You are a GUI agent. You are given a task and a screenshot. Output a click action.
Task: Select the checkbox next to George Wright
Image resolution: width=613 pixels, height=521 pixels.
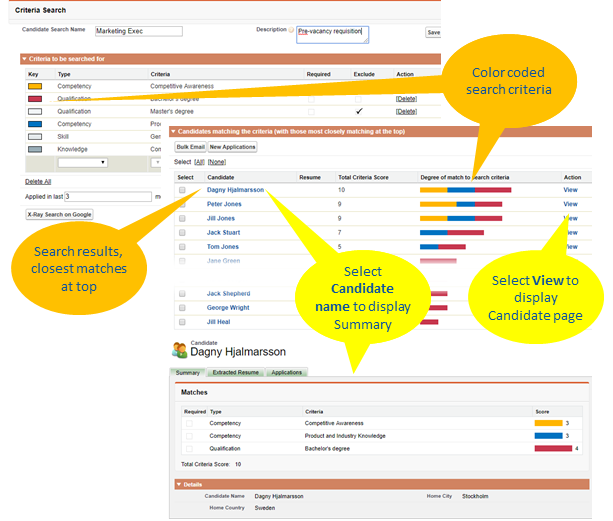182,308
